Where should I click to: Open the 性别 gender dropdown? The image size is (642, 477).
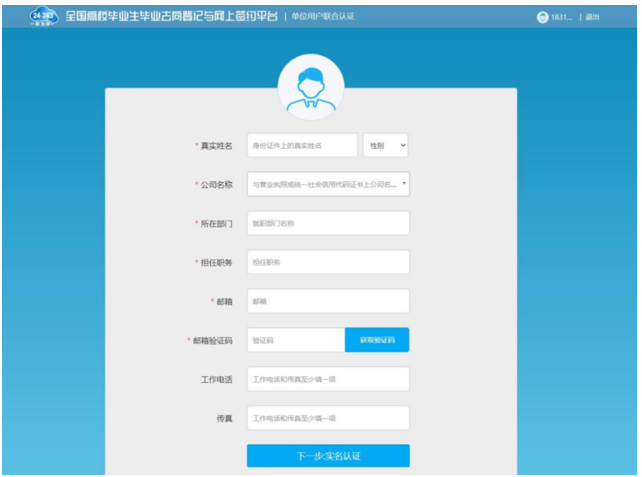click(386, 146)
